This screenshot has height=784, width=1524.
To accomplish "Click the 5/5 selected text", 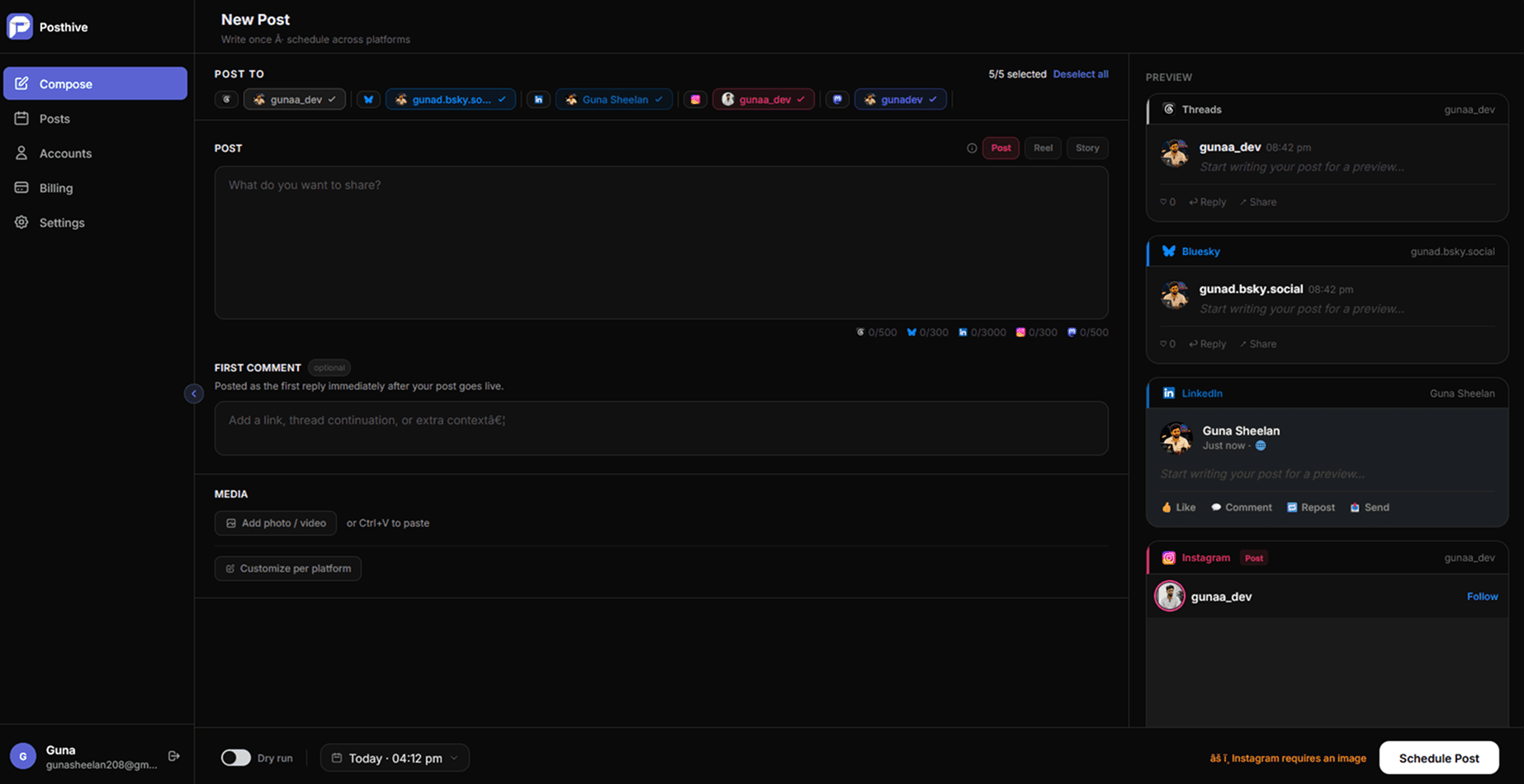I will (x=1017, y=74).
